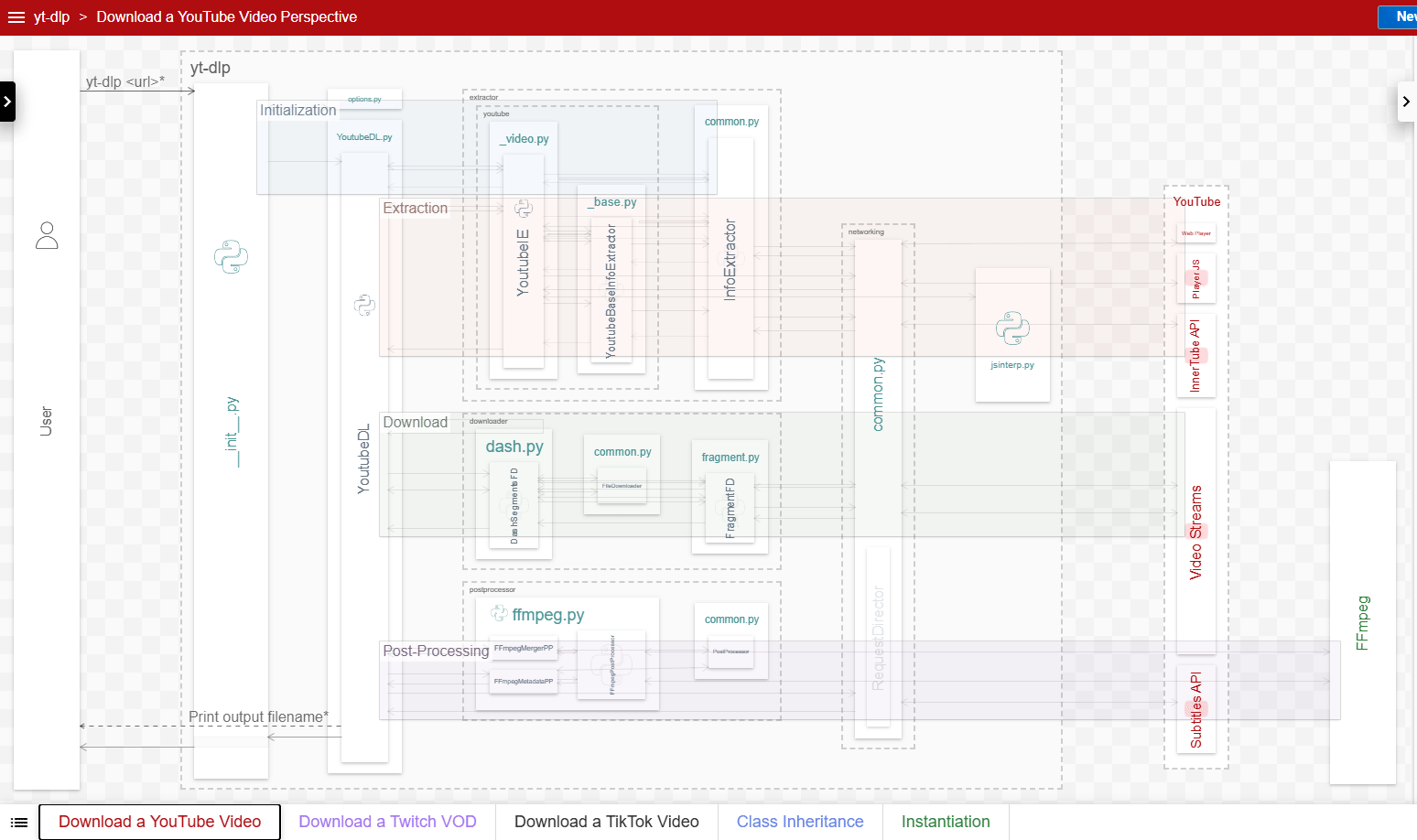Select the Video Streams label
Viewport: 1417px width, 840px height.
1195,533
